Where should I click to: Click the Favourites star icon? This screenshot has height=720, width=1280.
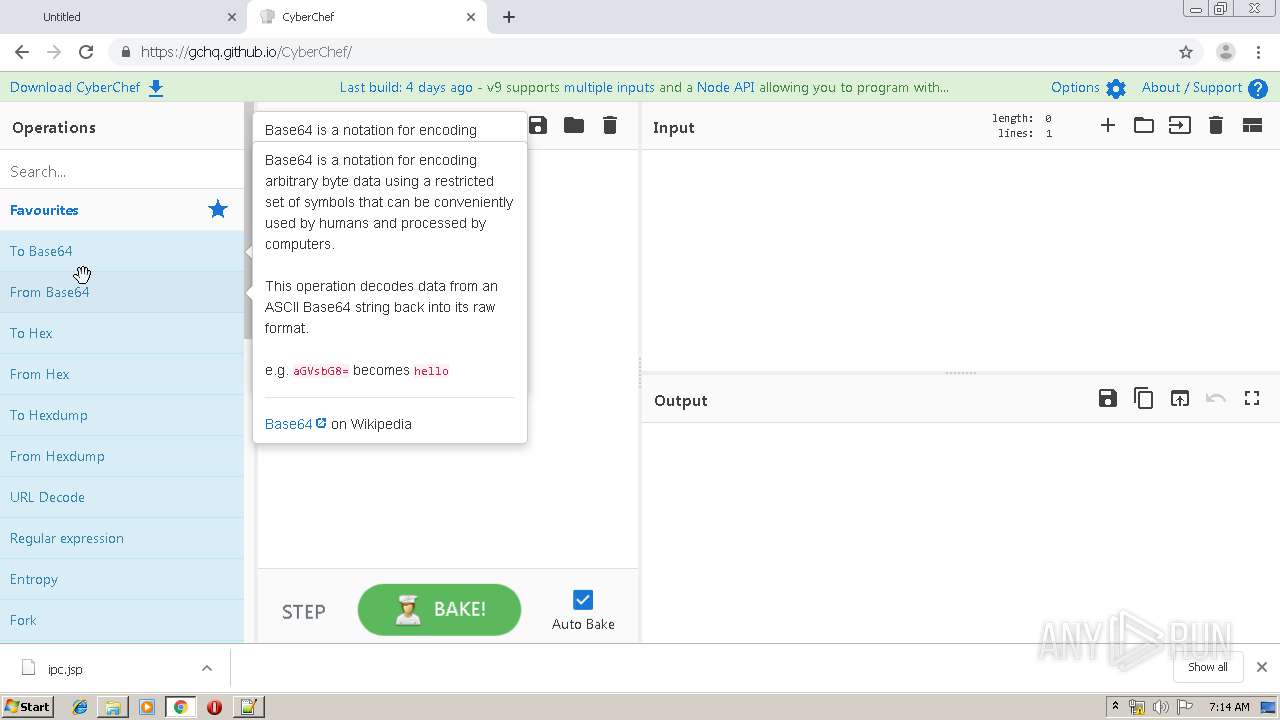218,209
